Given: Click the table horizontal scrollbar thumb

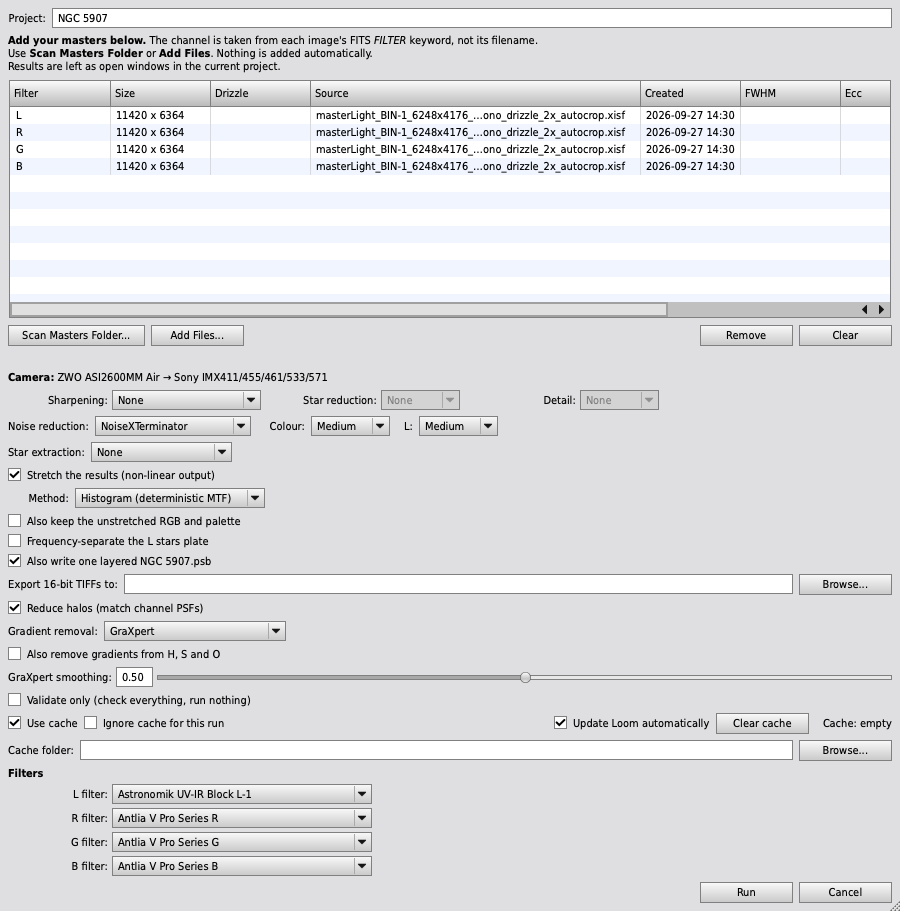Looking at the screenshot, I should (x=339, y=310).
